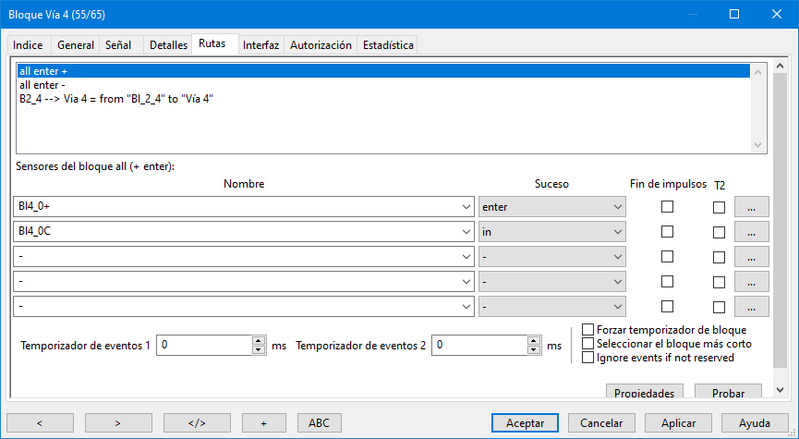Enable T2 checkbox in fourth row
The height and width of the screenshot is (439, 799).
[x=719, y=282]
